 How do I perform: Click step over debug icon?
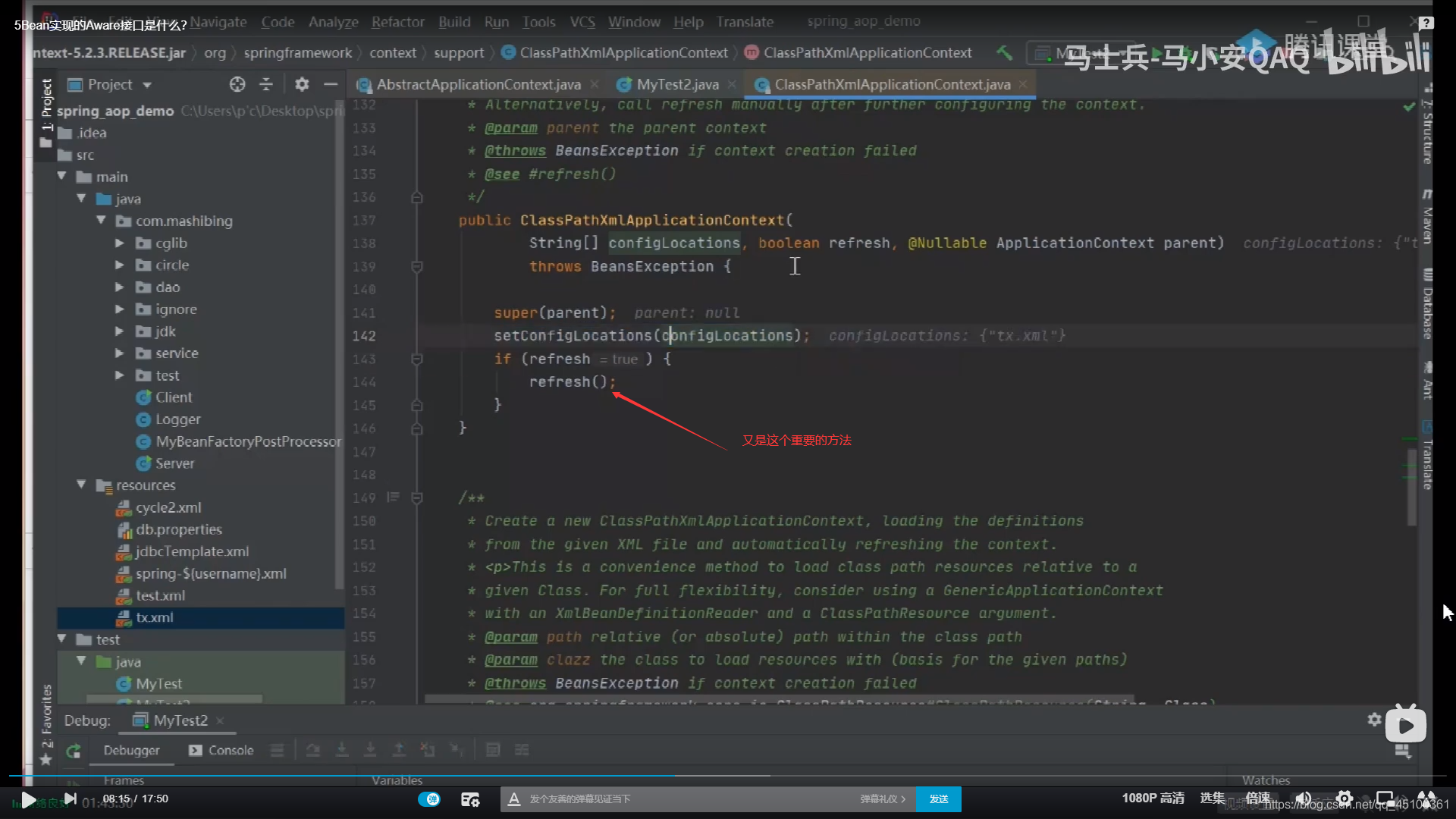(x=313, y=750)
